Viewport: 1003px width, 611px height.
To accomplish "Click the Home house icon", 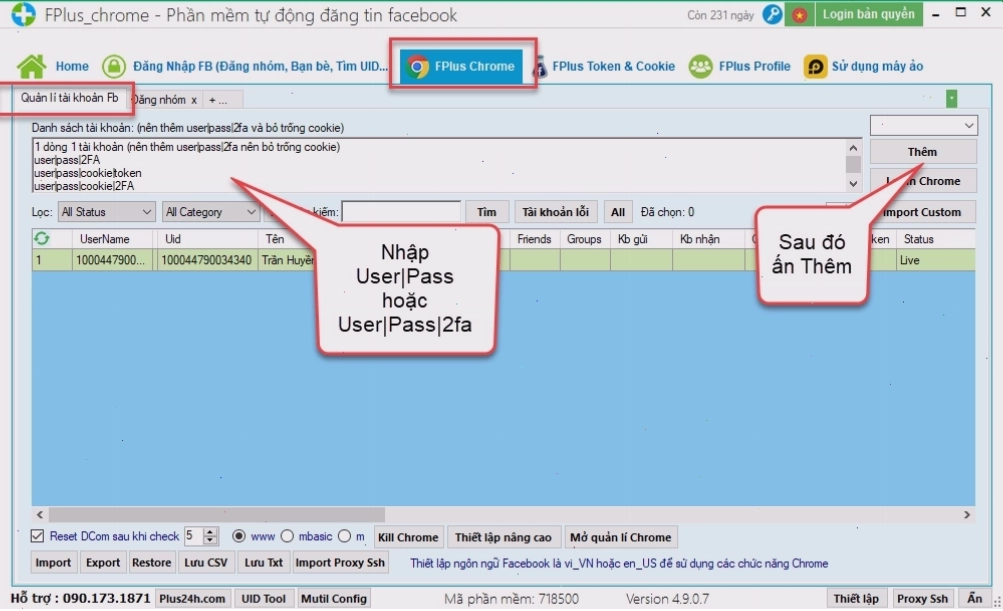I will 31,66.
